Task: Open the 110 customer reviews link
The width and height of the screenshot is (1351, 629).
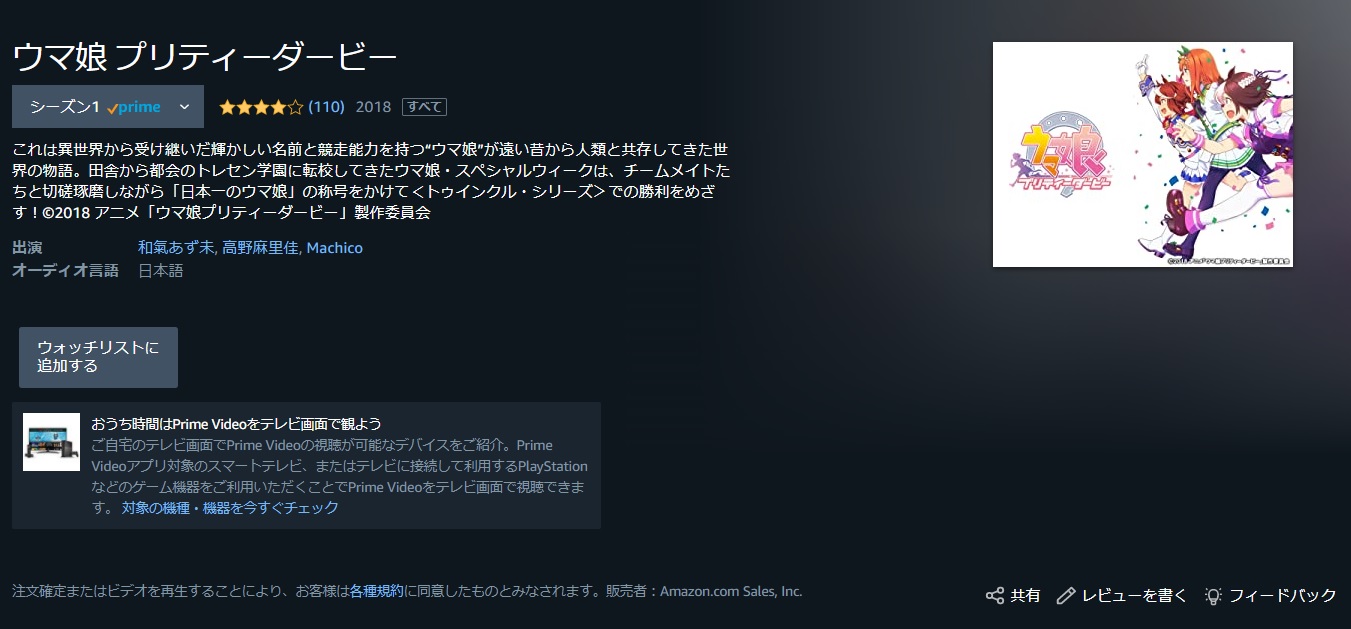Action: click(326, 107)
